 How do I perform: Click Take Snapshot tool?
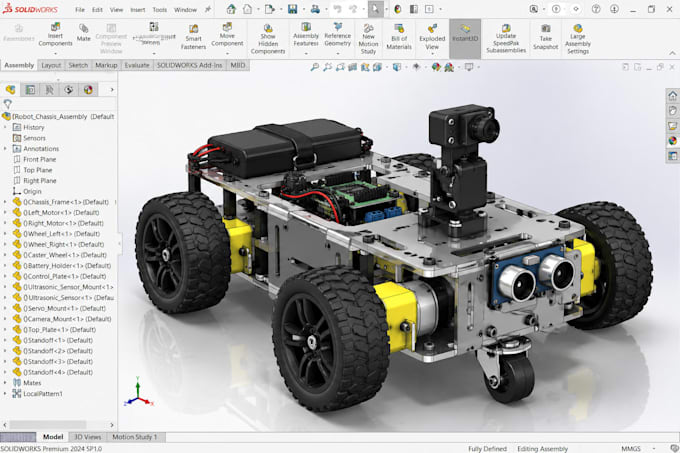(546, 37)
